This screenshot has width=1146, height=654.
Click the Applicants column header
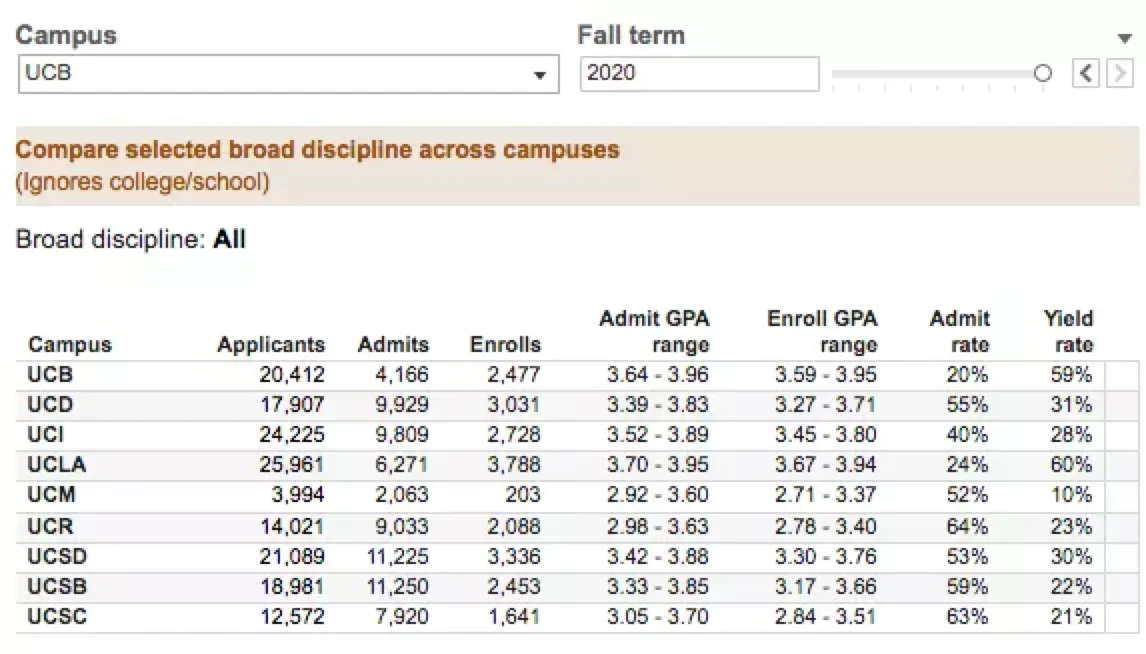coord(271,345)
